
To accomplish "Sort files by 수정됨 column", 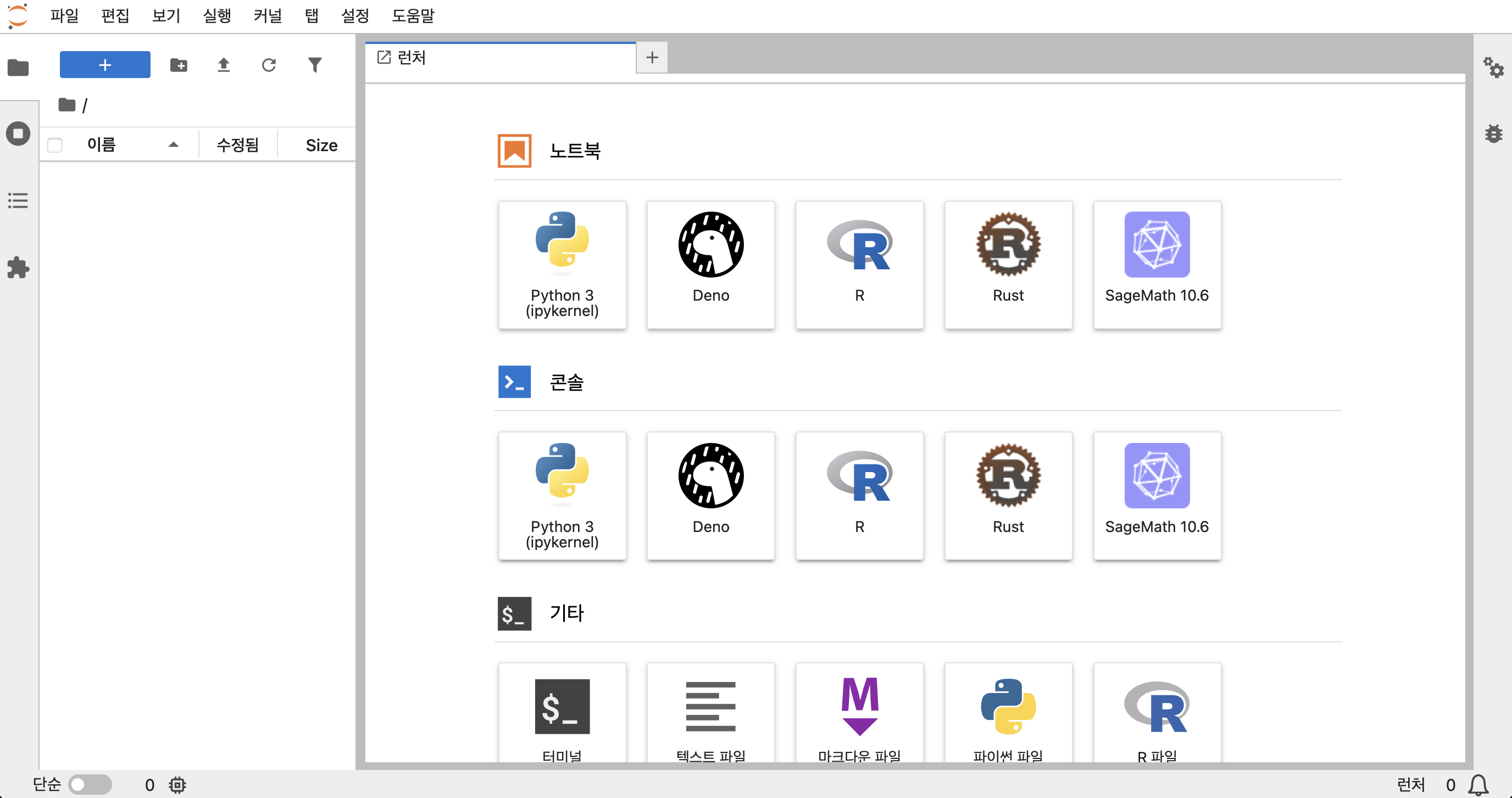I will 238,145.
